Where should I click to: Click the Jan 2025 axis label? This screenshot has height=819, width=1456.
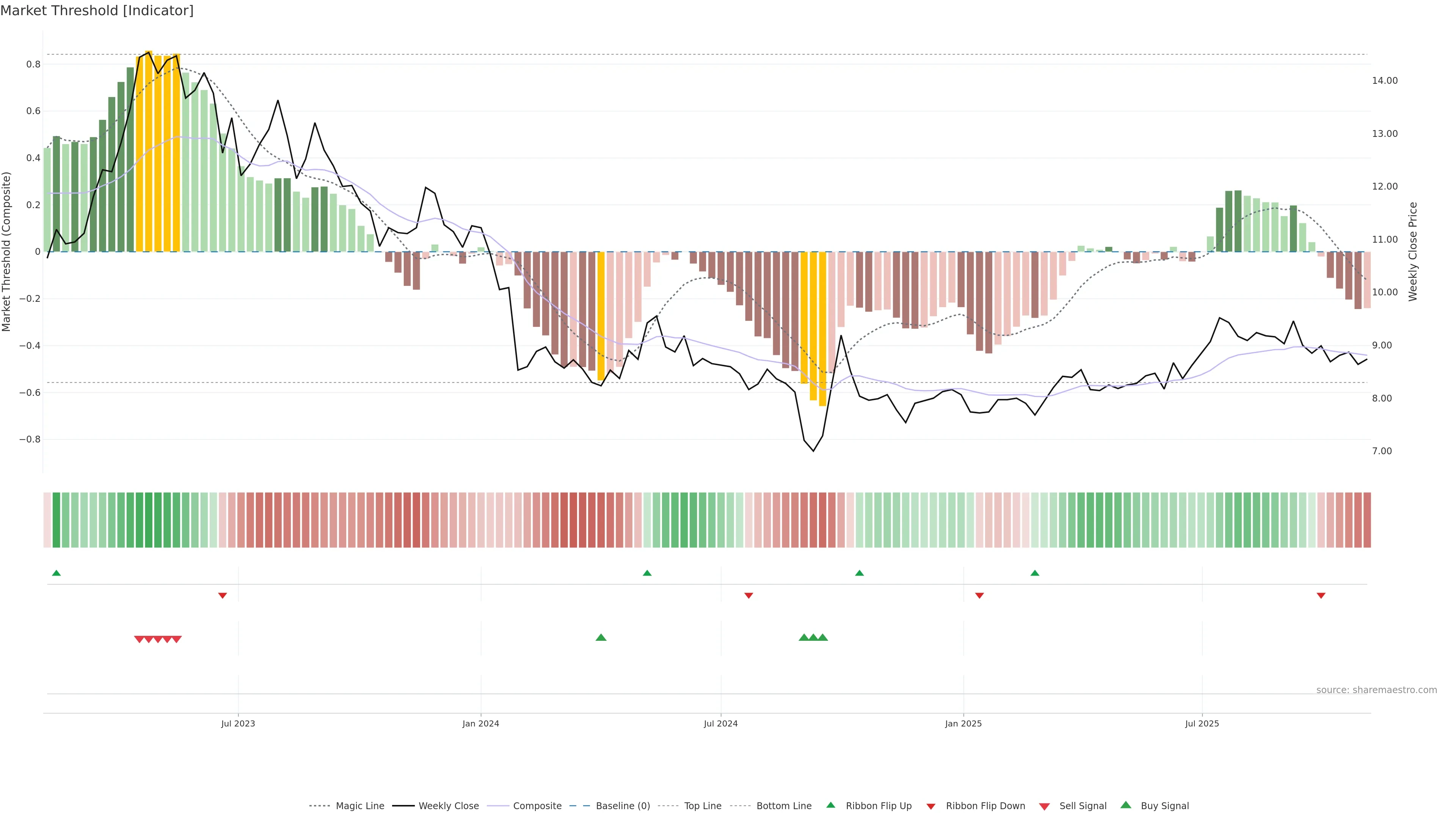(963, 723)
